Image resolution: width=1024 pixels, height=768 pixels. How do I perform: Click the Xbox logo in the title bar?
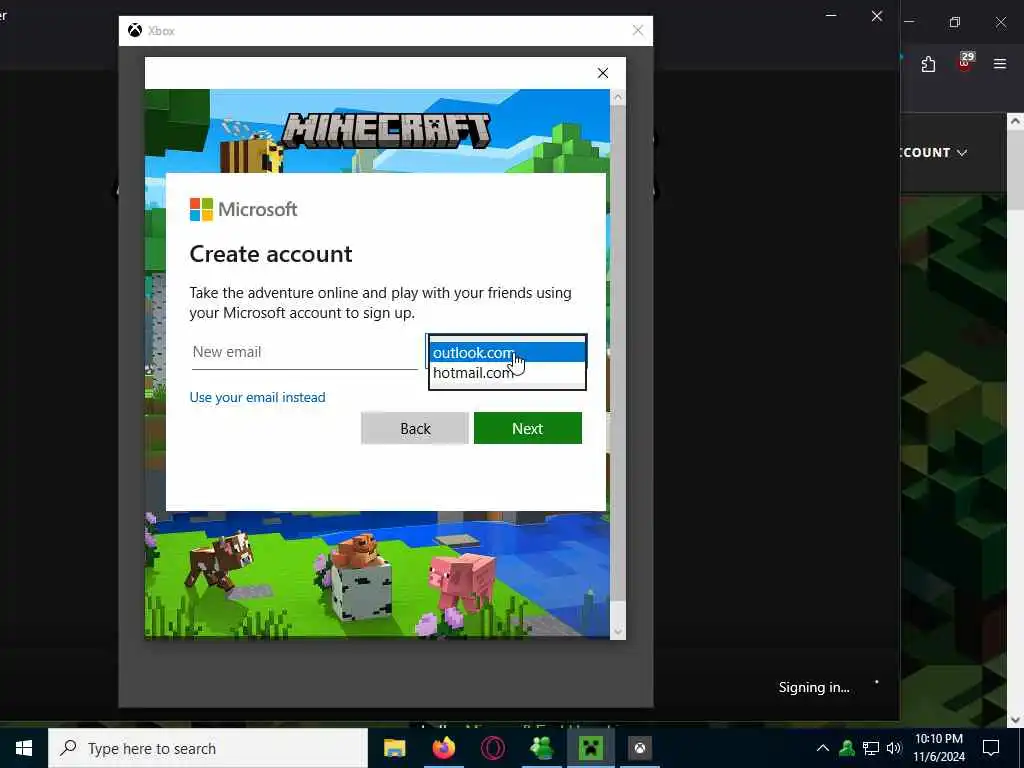pos(135,31)
